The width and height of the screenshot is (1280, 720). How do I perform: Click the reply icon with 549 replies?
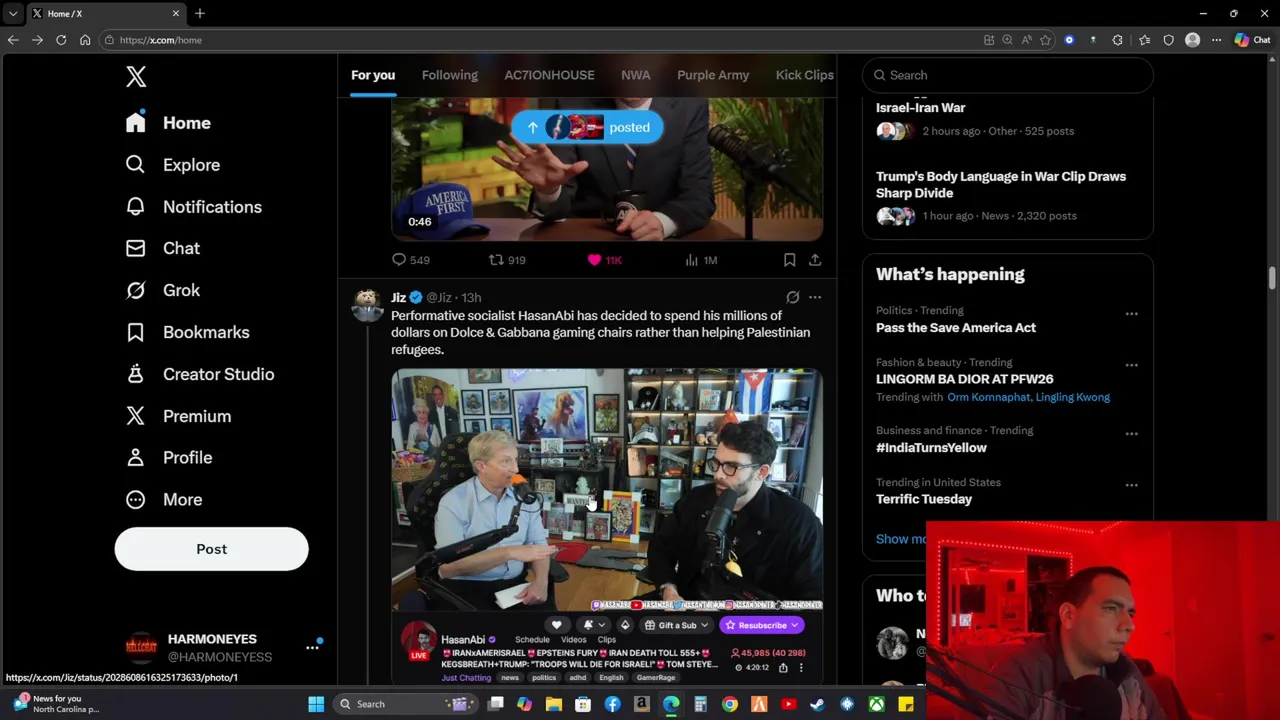point(399,260)
